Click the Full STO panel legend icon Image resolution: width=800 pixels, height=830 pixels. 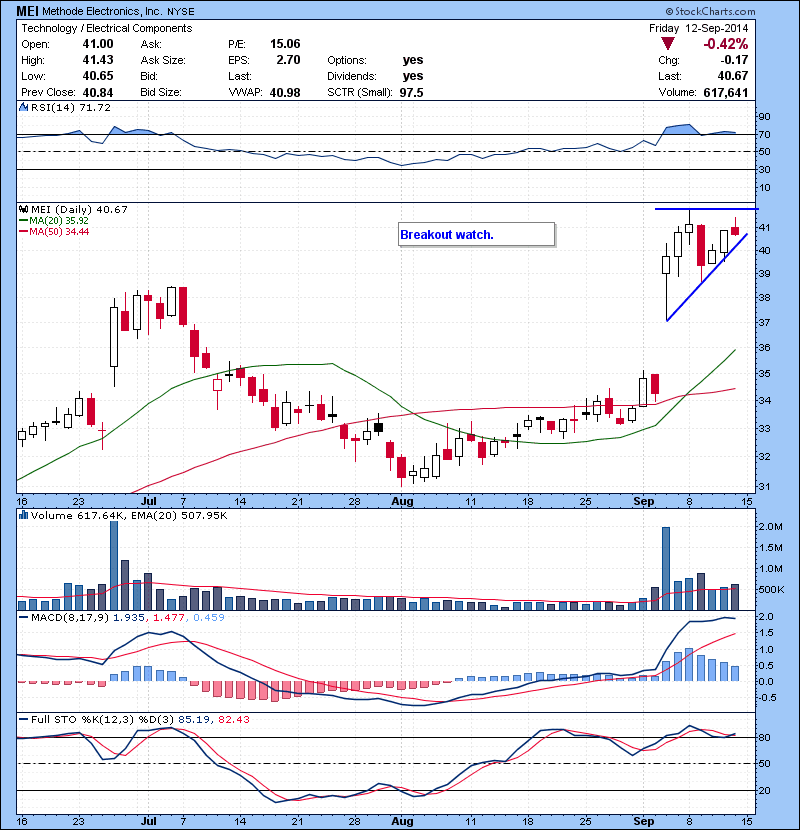tap(23, 719)
